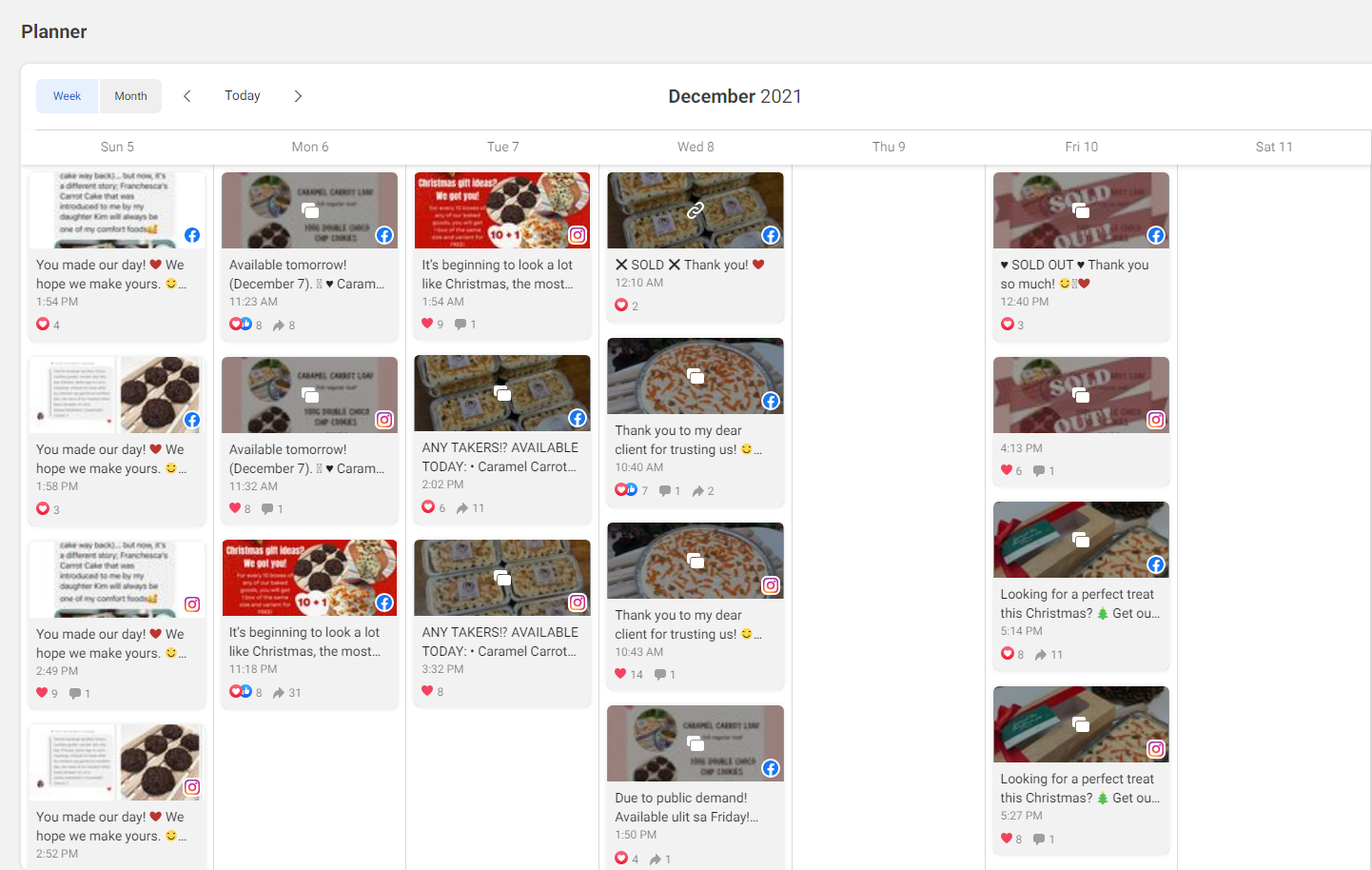1372x870 pixels.
Task: Select the Tue 7 day header
Action: coord(502,147)
